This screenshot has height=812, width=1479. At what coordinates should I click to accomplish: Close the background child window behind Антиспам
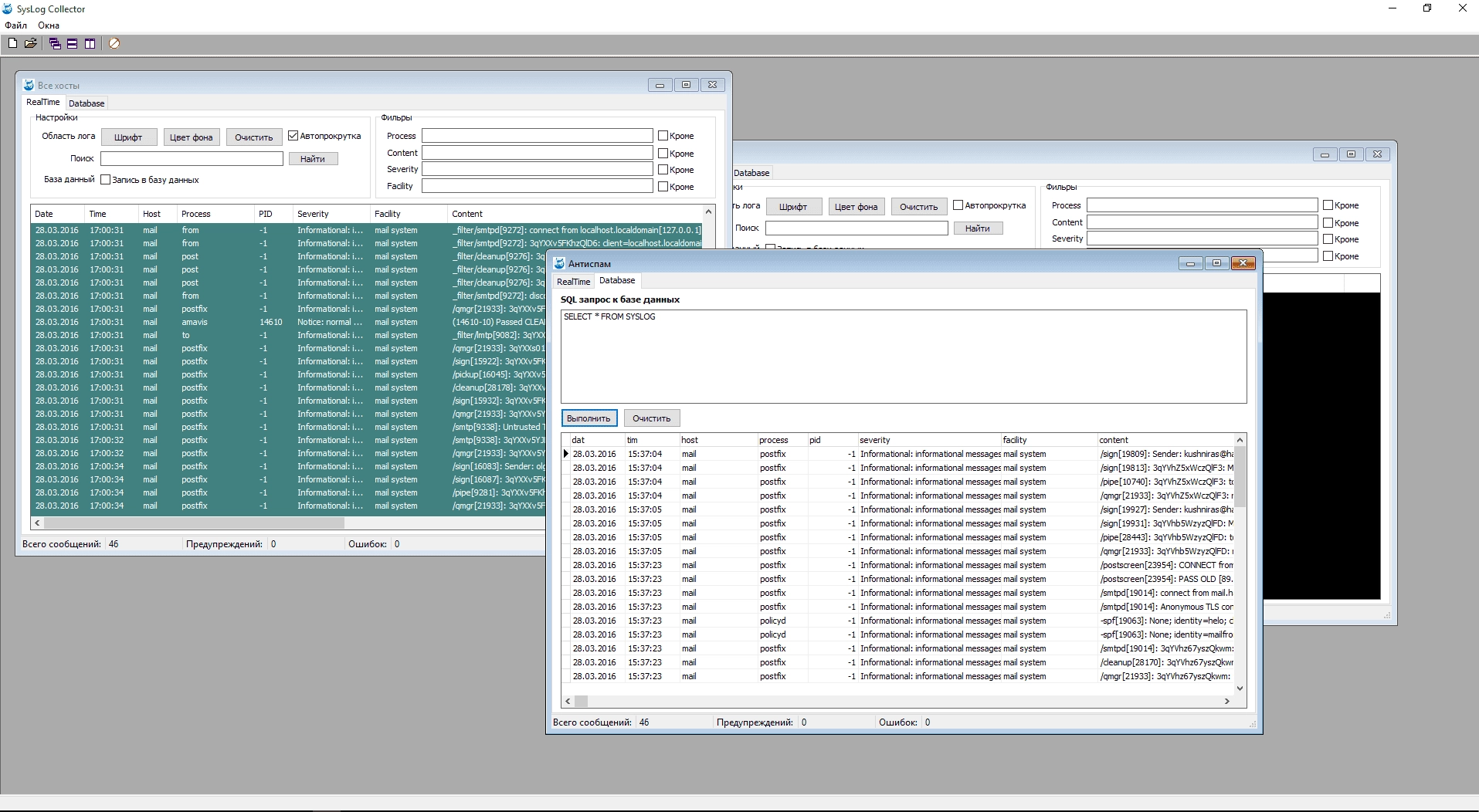tap(1377, 154)
